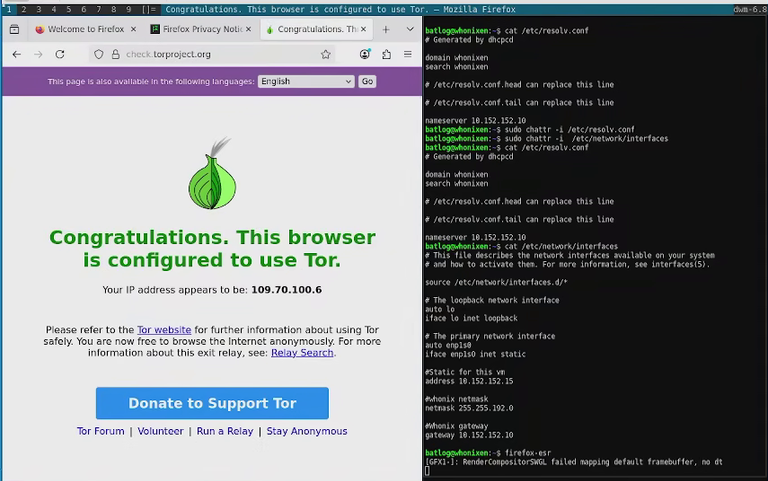Viewport: 768px width, 481px height.
Task: Click the Go button
Action: pos(367,81)
